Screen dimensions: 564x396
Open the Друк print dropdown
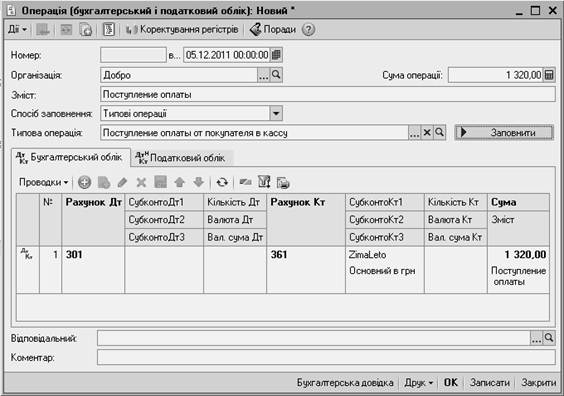[x=419, y=382]
